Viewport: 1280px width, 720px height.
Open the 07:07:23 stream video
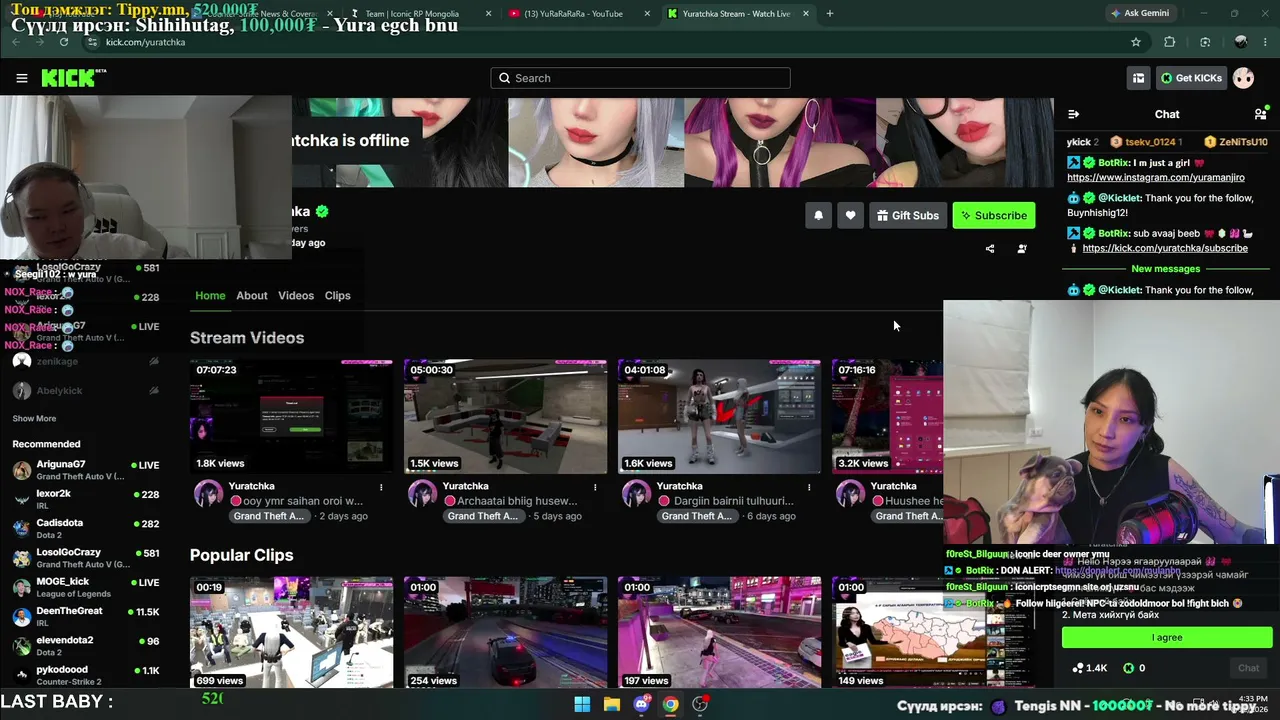coord(291,416)
